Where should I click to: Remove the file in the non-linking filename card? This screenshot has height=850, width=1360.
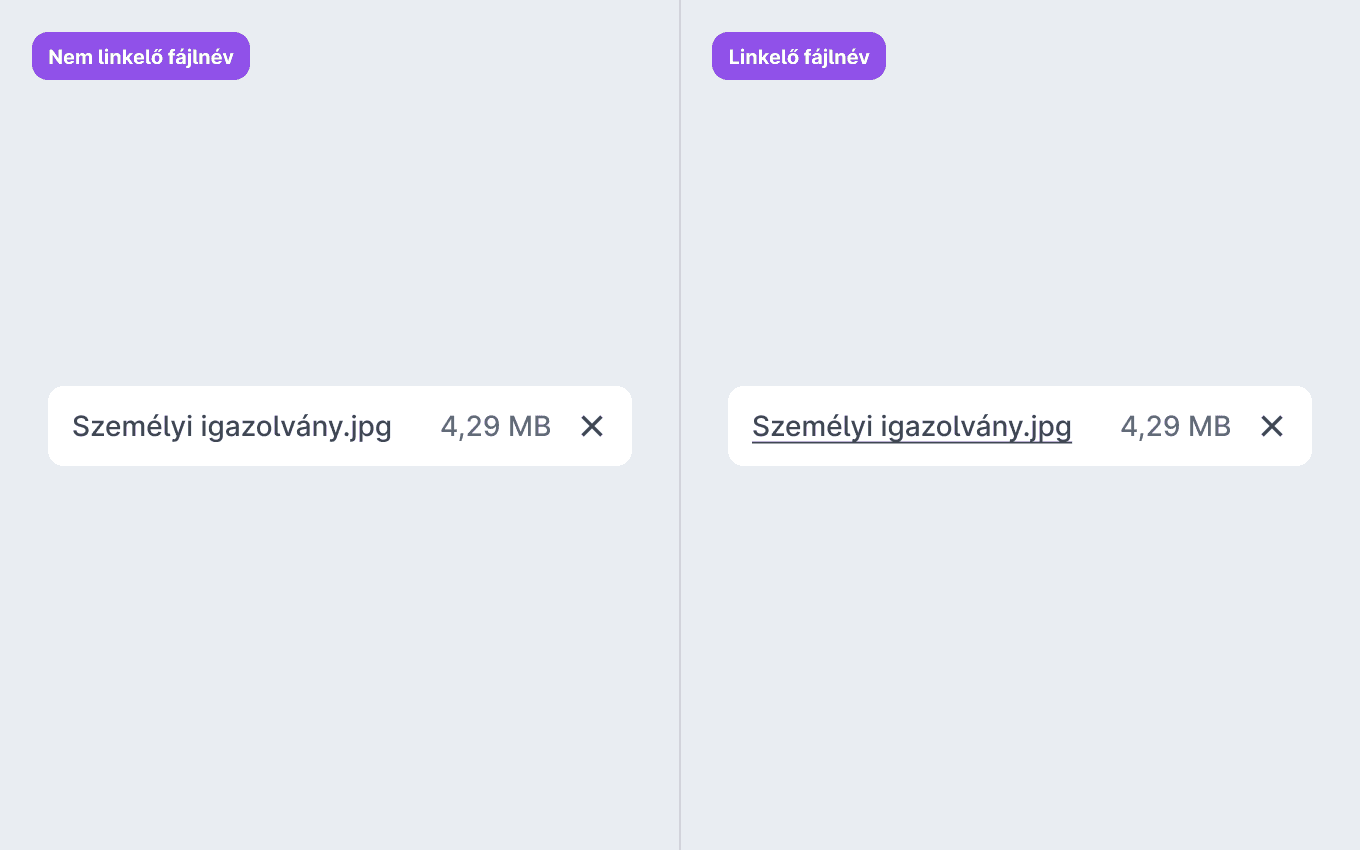[592, 426]
